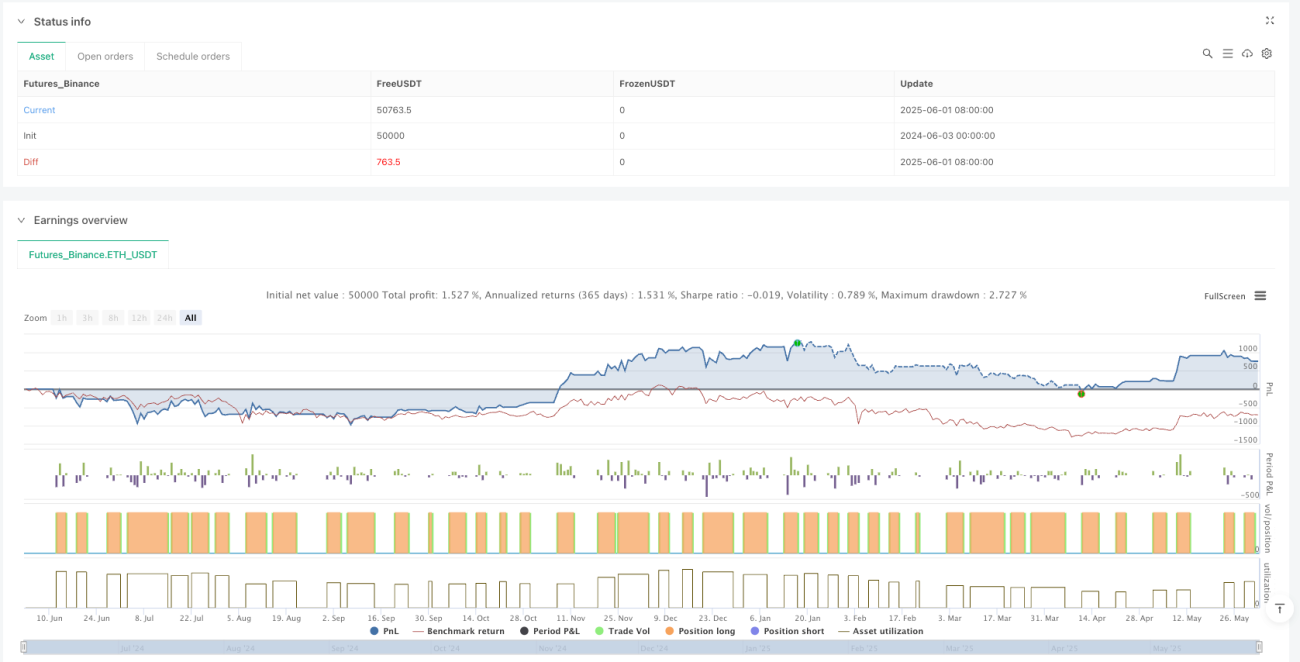Toggle the PnL series in chart legend
Viewport: 1300px width, 662px height.
point(384,631)
